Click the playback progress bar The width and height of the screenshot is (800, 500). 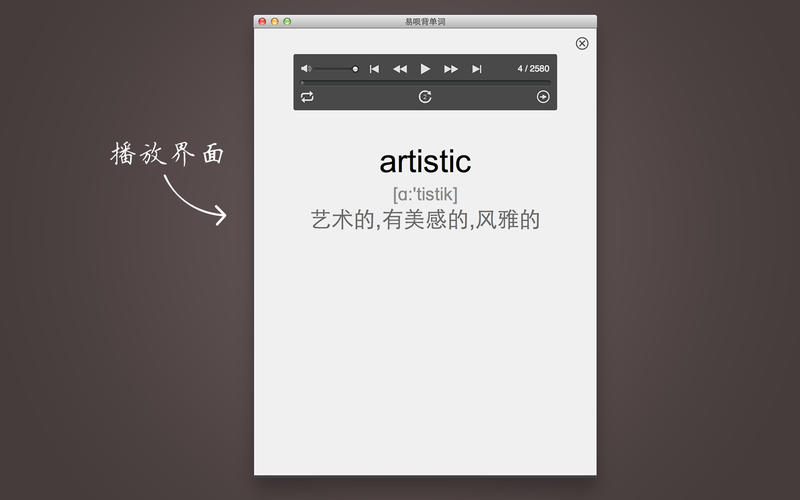(x=426, y=82)
